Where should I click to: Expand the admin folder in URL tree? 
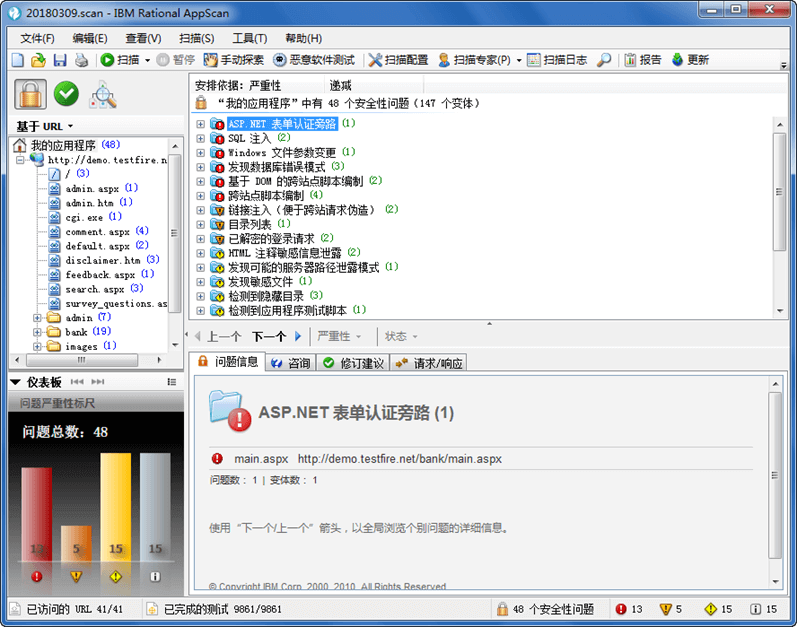pos(37,318)
